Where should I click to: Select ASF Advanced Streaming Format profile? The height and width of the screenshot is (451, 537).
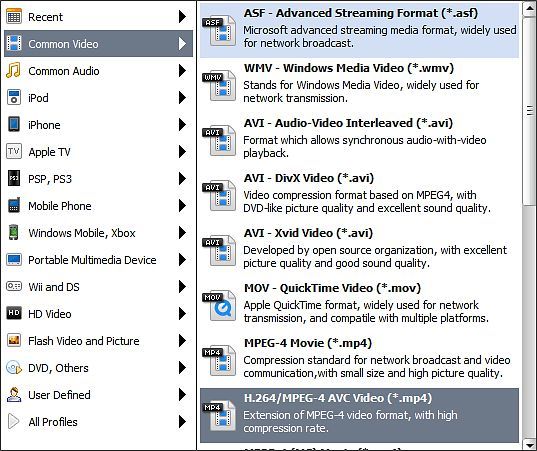coord(359,30)
